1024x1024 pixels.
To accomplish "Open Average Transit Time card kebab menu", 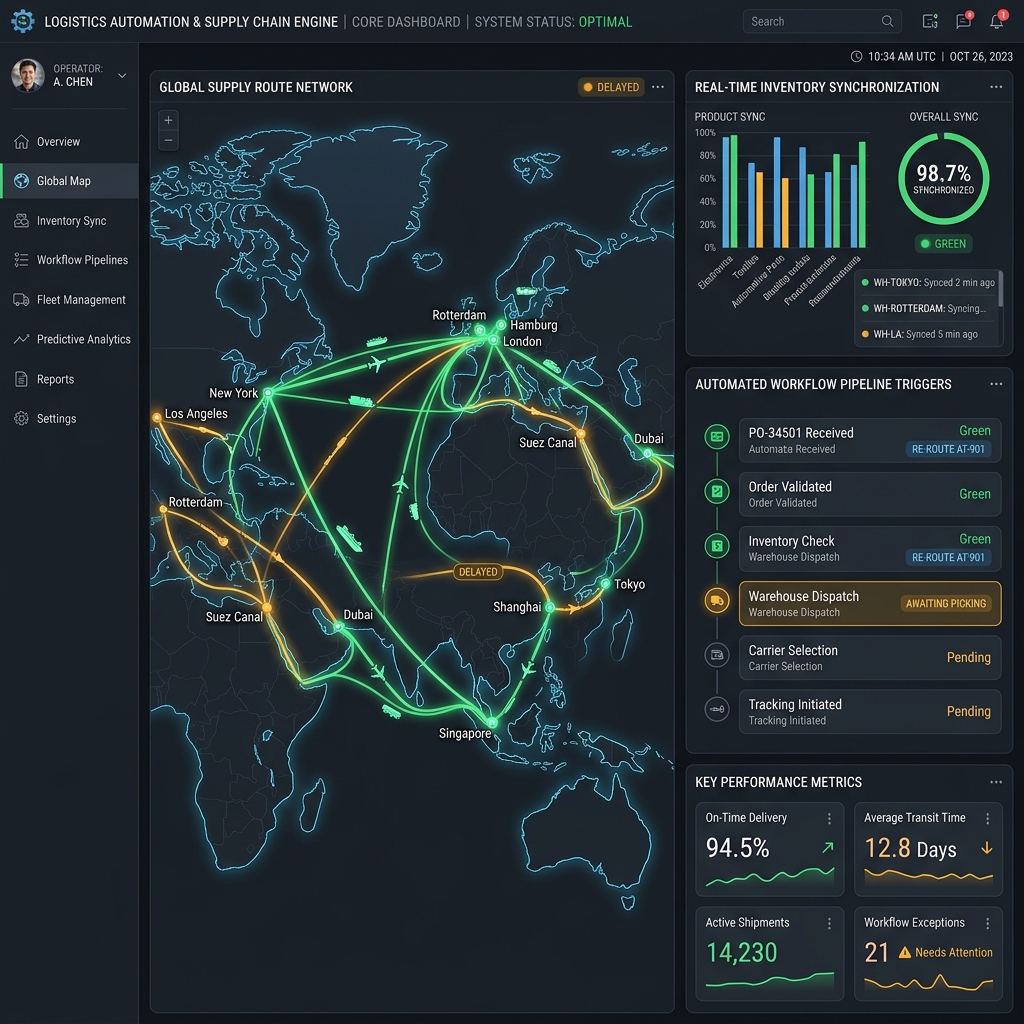I will coord(987,818).
